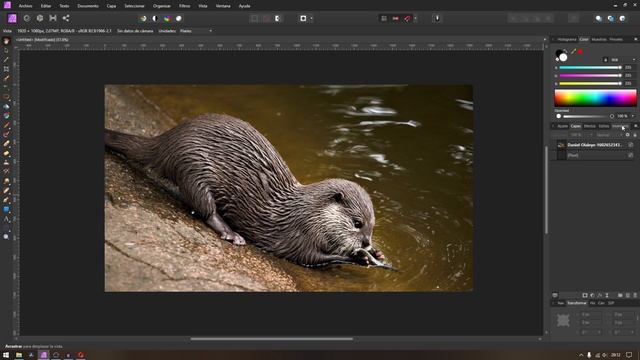Image resolution: width=640 pixels, height=360 pixels.
Task: Switch to the Photo persona icon
Action: point(12,18)
